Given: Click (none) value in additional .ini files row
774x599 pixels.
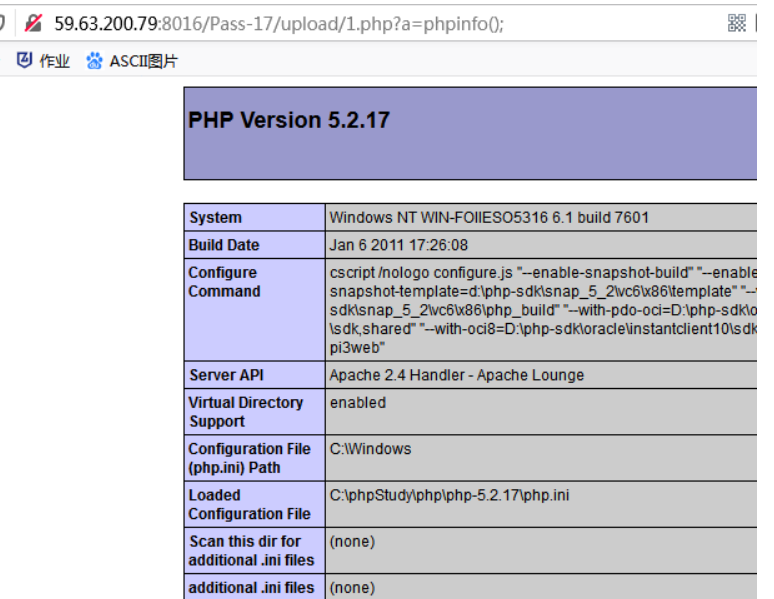Looking at the screenshot, I should pos(352,588).
